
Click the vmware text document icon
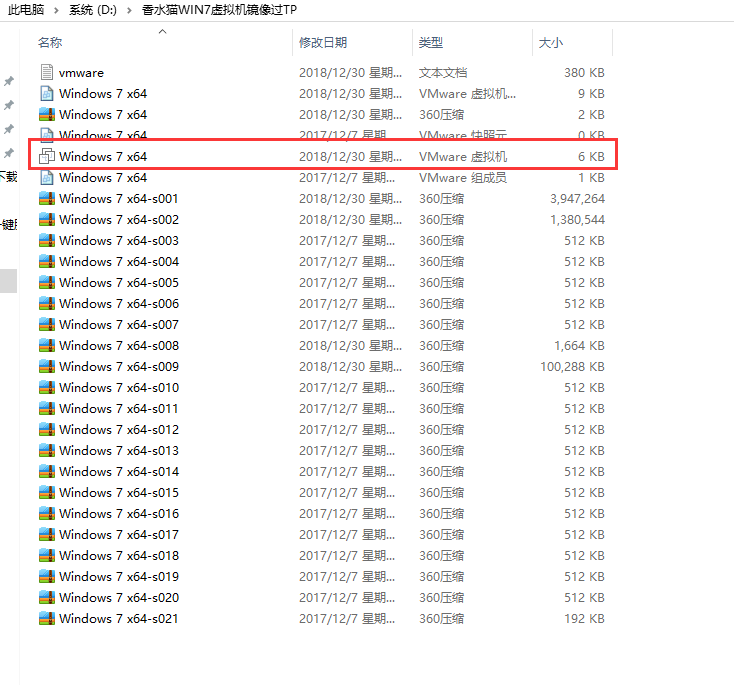(x=46, y=73)
